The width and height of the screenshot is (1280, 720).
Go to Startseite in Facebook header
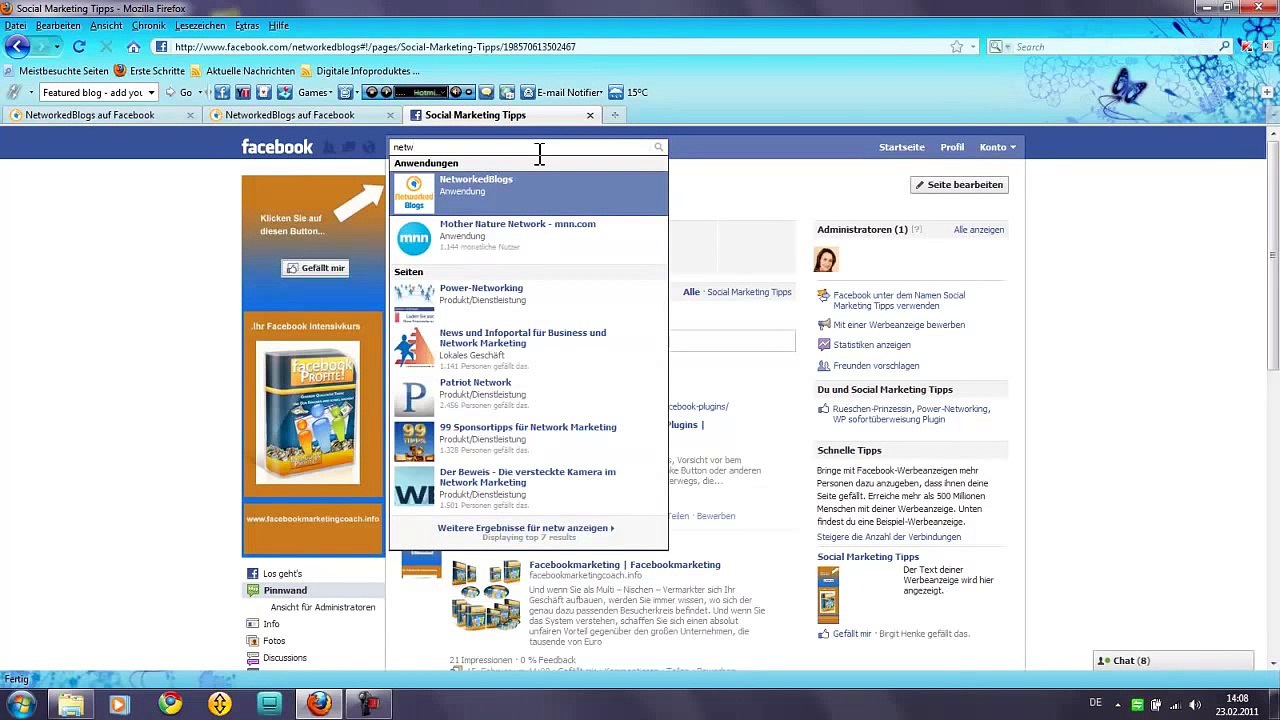902,147
